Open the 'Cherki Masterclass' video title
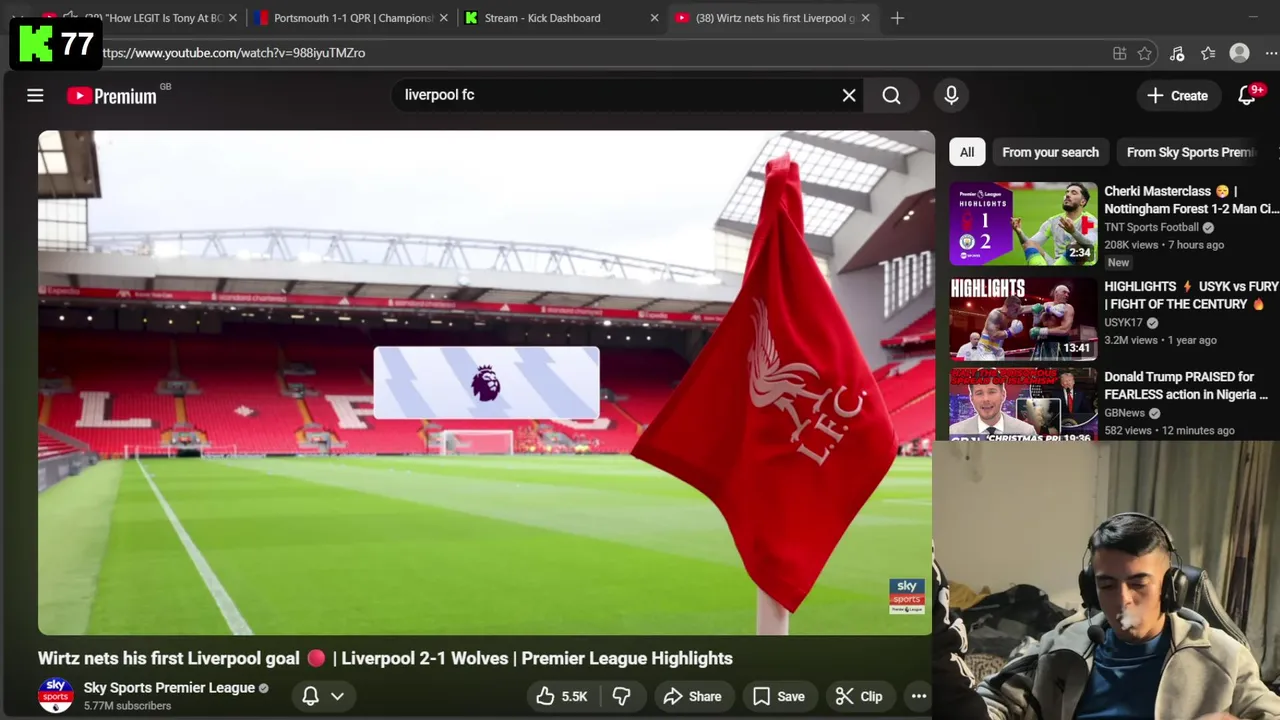Viewport: 1280px width, 720px height. coord(1191,200)
